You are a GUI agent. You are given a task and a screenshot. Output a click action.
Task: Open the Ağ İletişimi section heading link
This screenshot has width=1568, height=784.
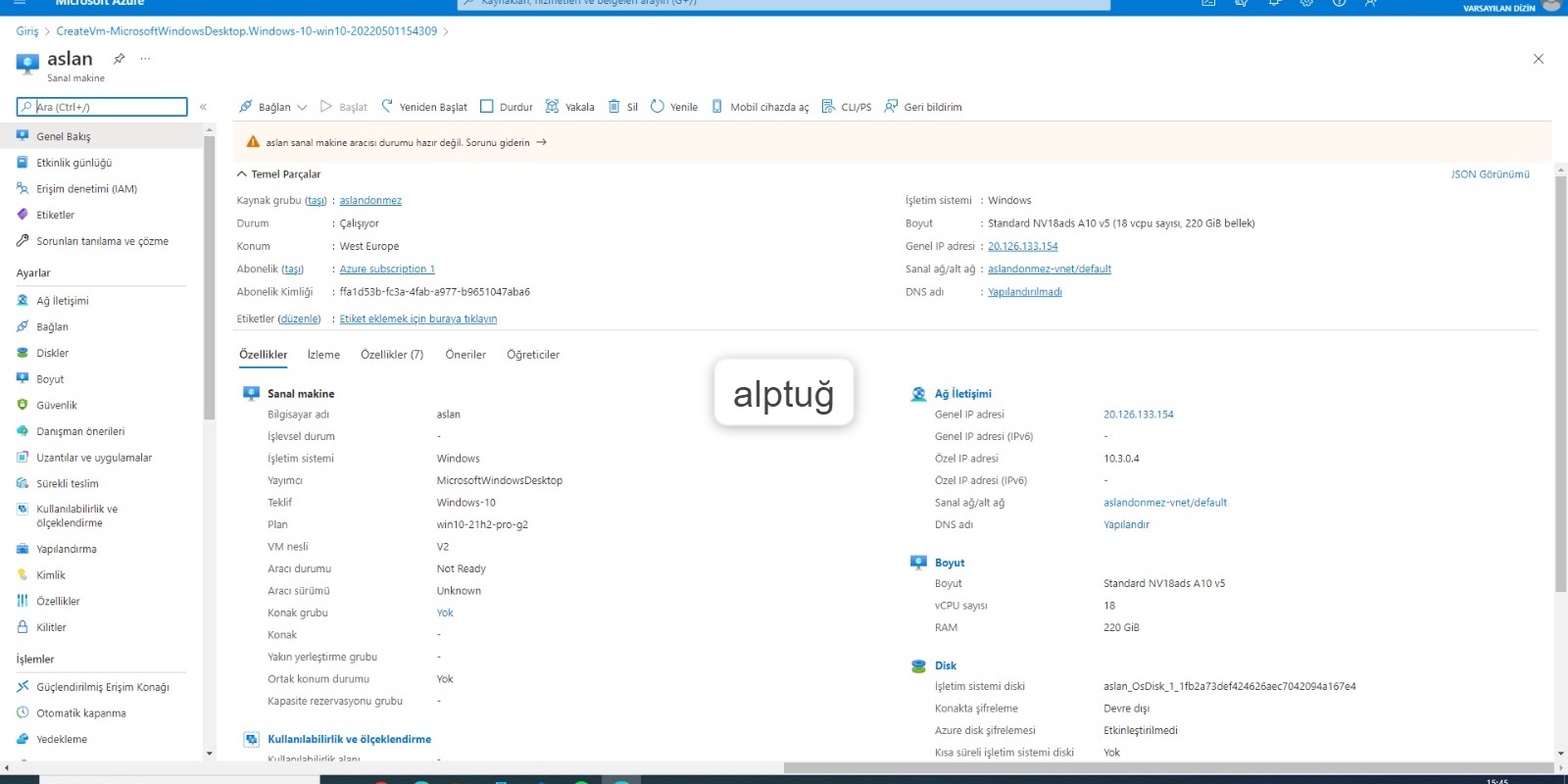pyautogui.click(x=963, y=394)
